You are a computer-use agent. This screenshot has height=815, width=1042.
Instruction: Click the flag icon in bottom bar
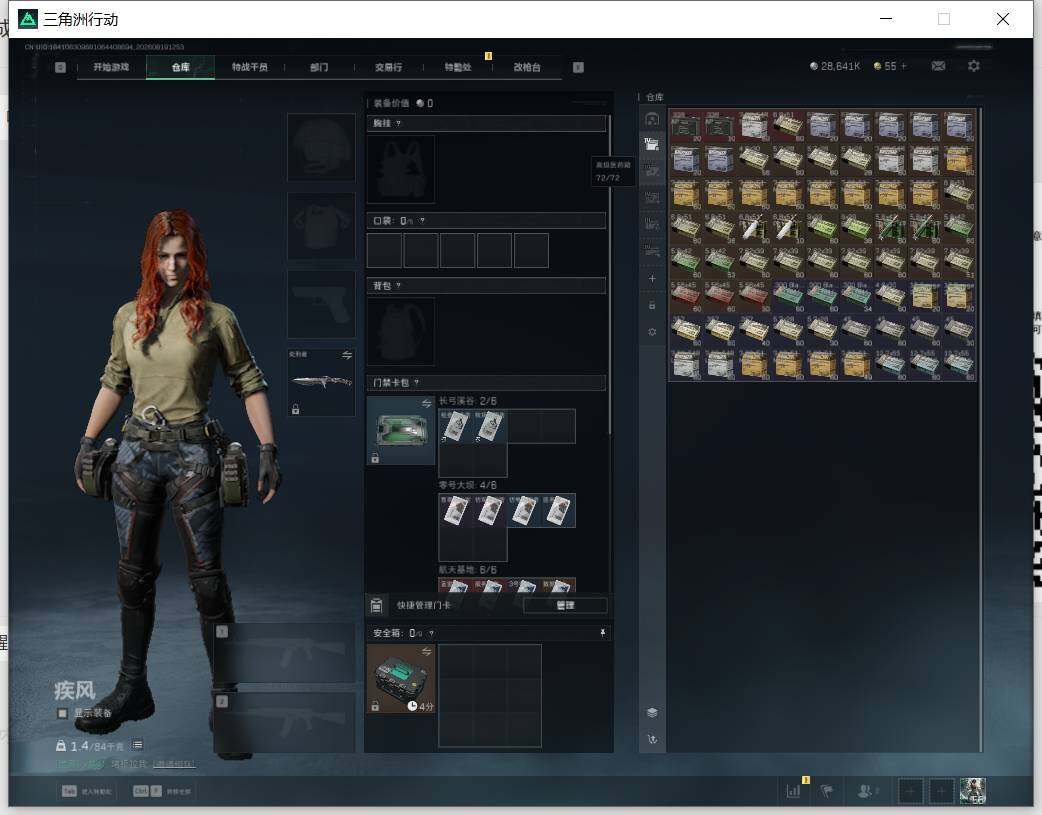(827, 791)
